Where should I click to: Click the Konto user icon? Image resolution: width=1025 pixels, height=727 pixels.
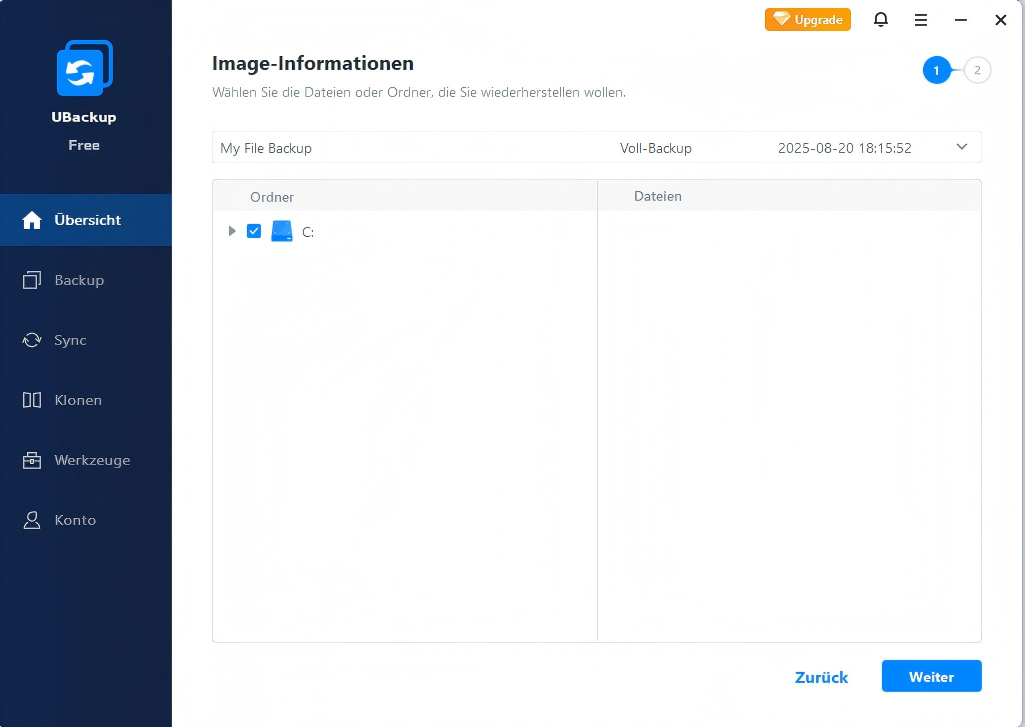tap(32, 520)
